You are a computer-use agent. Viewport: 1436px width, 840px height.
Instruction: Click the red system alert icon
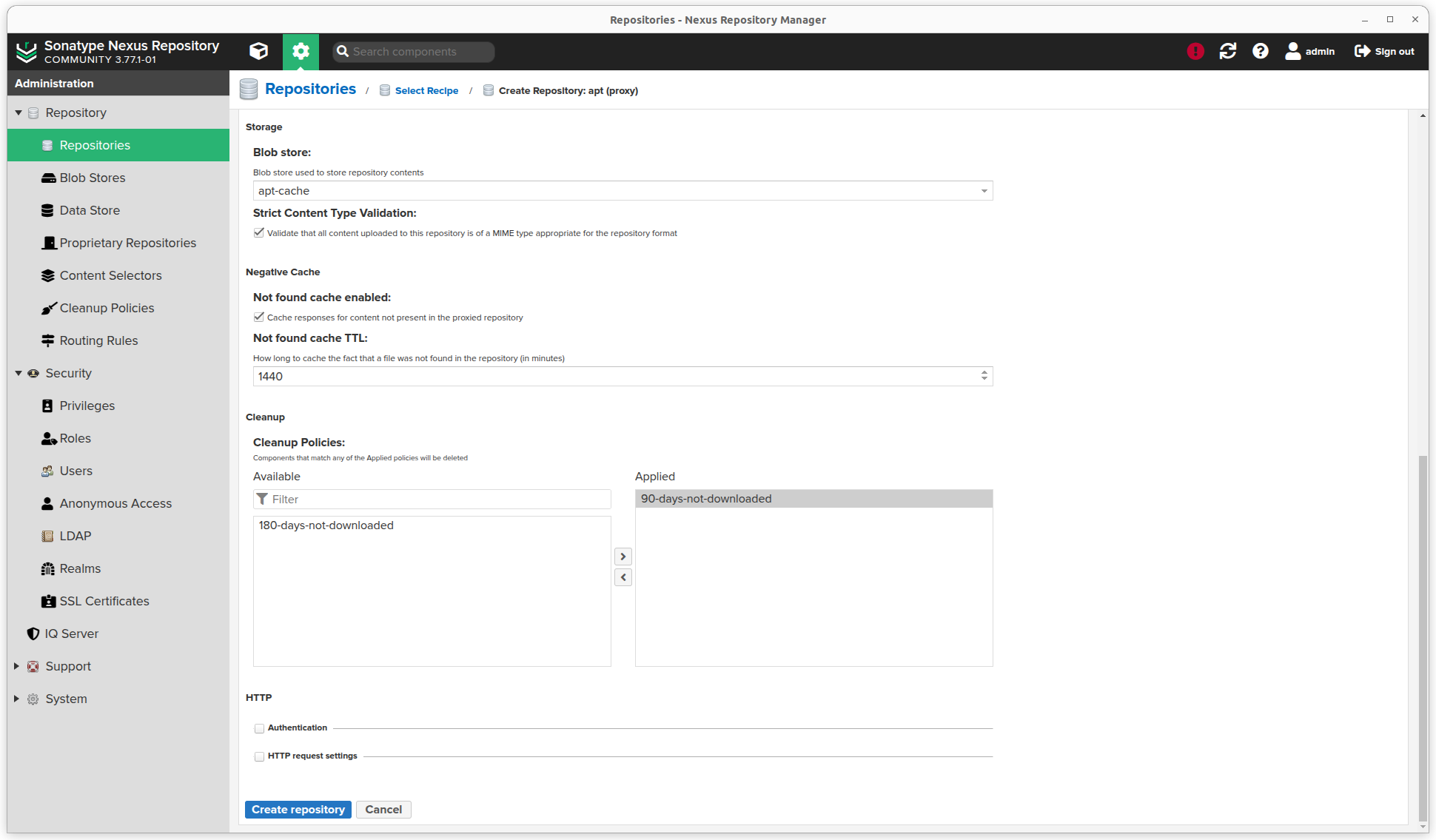coord(1195,51)
